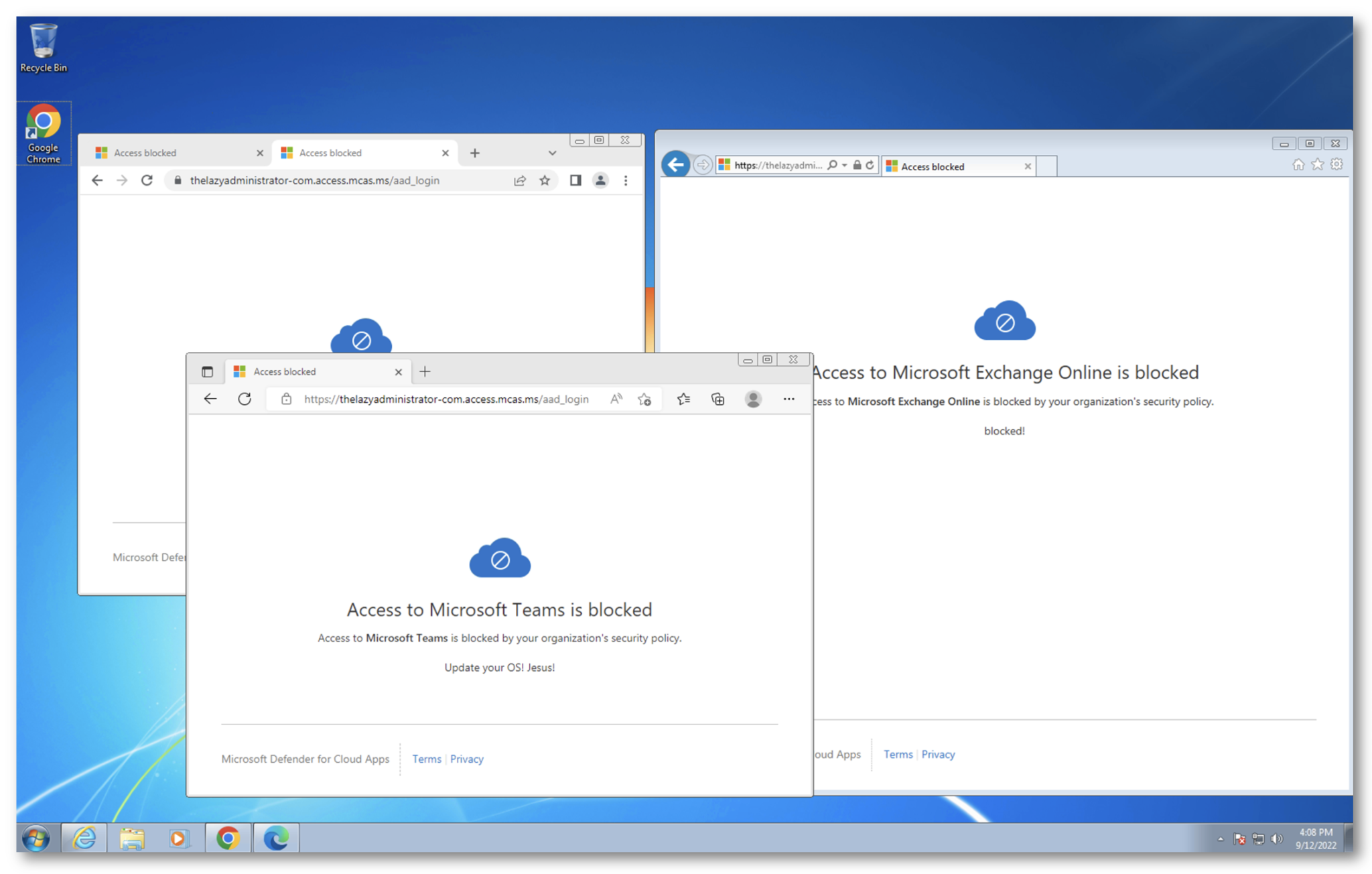This screenshot has width=1372, height=874.
Task: Add page to favorites in Edge
Action: click(644, 399)
